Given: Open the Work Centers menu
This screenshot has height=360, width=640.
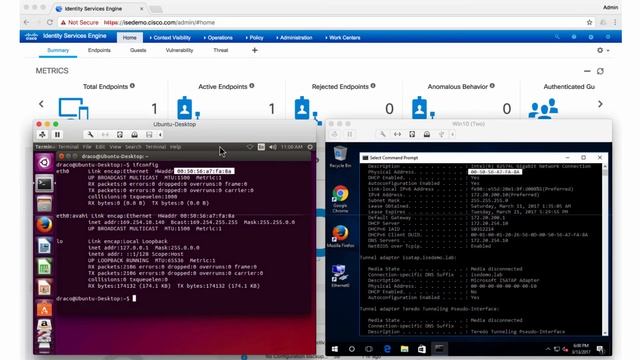Looking at the screenshot, I should click(x=343, y=38).
